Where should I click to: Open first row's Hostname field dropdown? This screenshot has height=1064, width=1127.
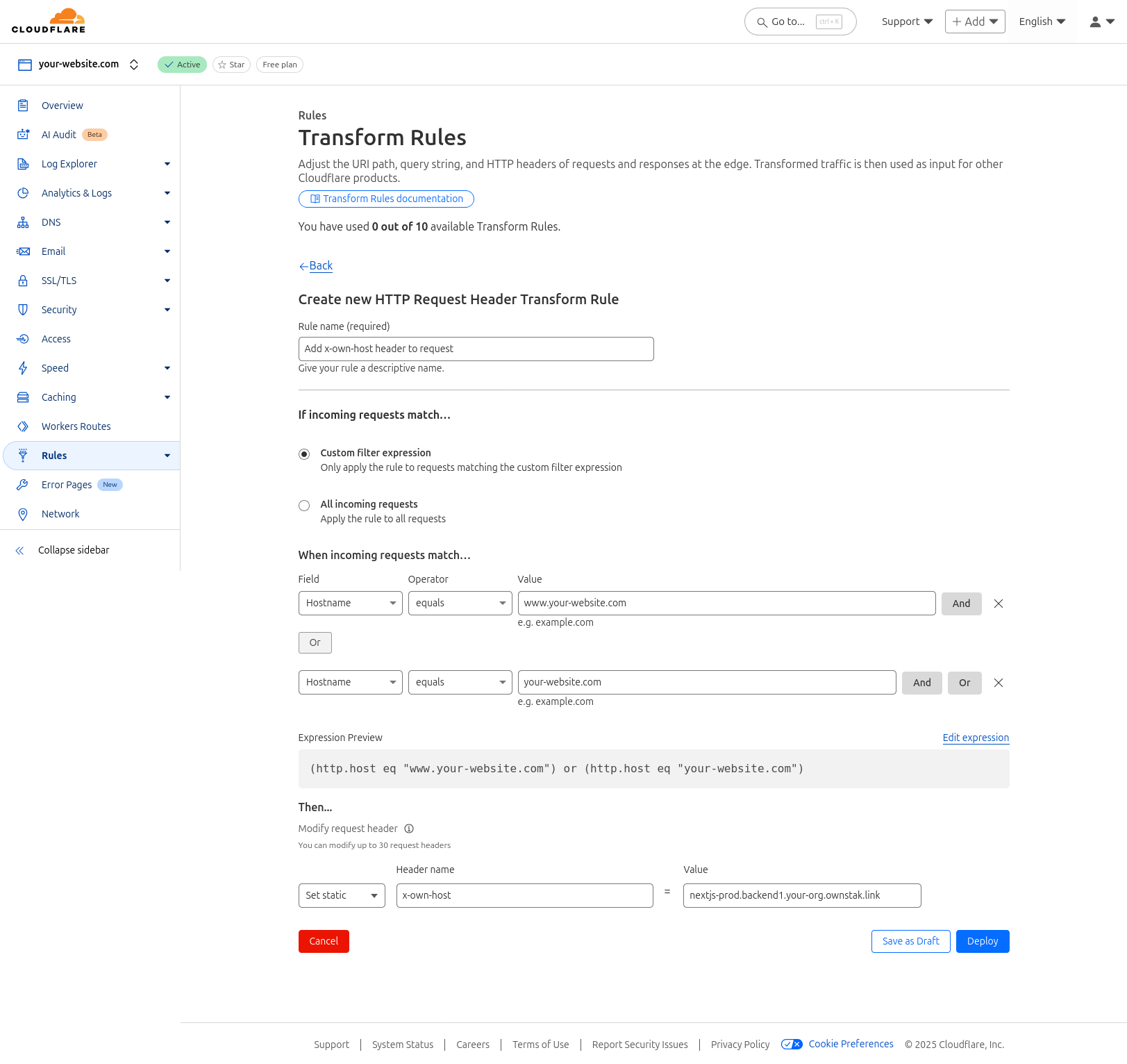pos(350,603)
